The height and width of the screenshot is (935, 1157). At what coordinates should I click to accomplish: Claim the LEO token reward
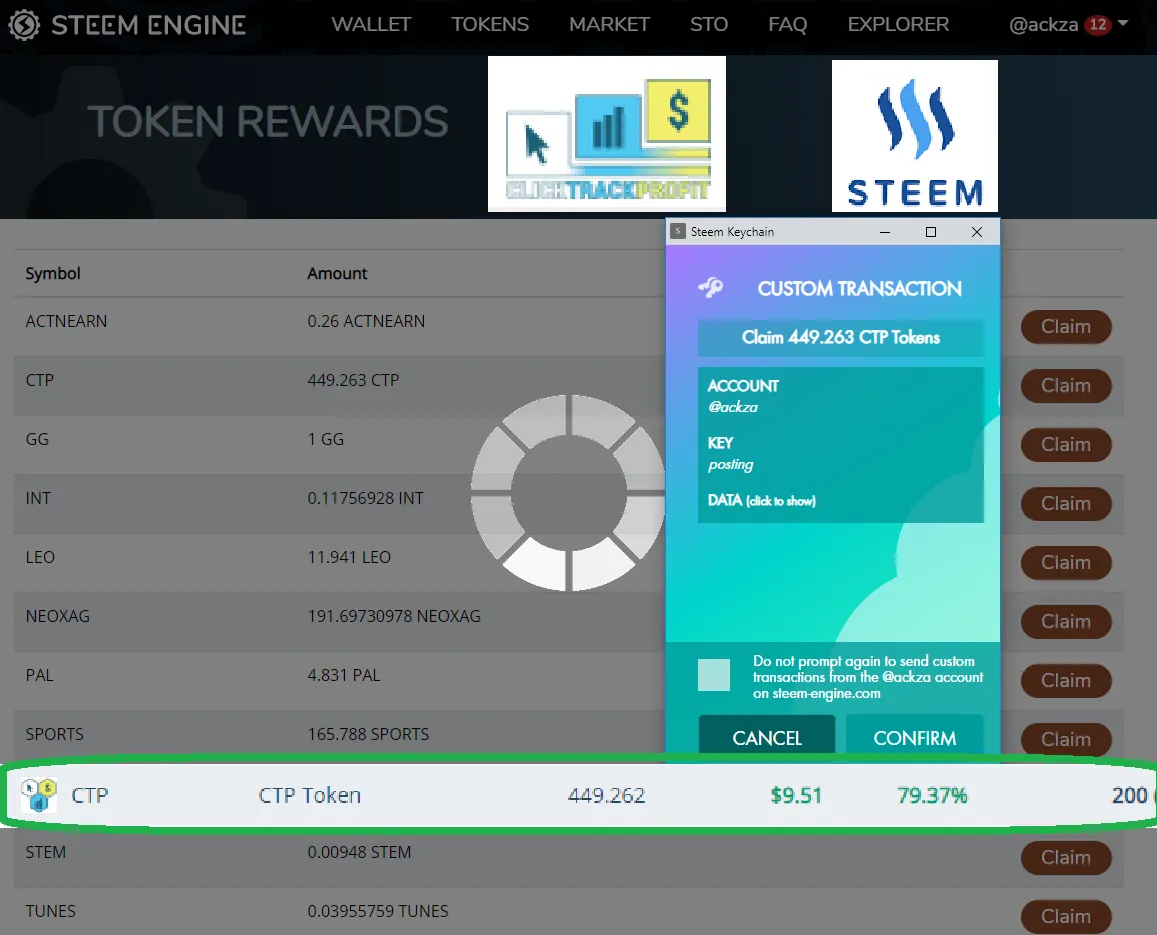coord(1066,563)
